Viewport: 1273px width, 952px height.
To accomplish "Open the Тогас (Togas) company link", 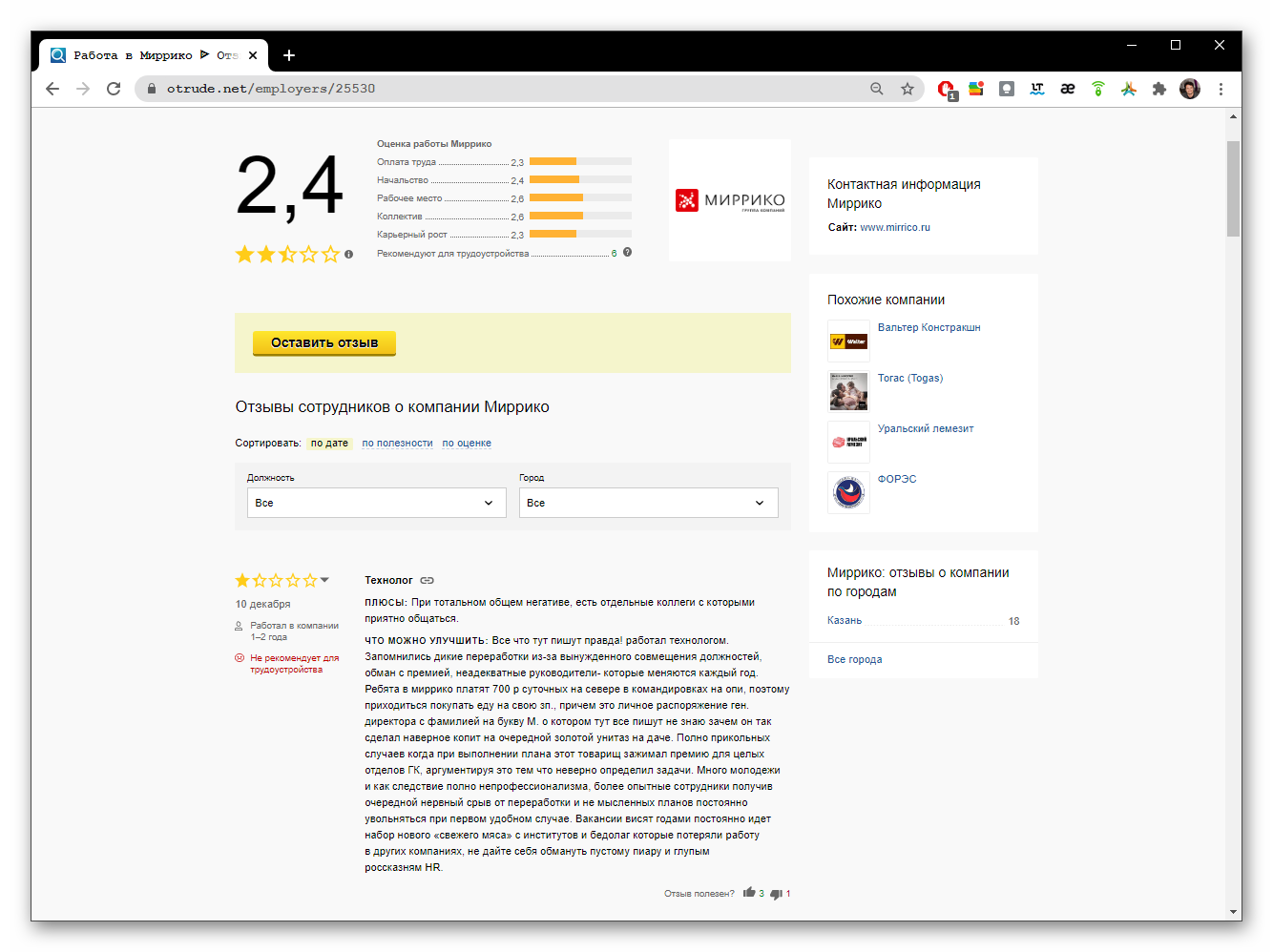I will coord(910,378).
